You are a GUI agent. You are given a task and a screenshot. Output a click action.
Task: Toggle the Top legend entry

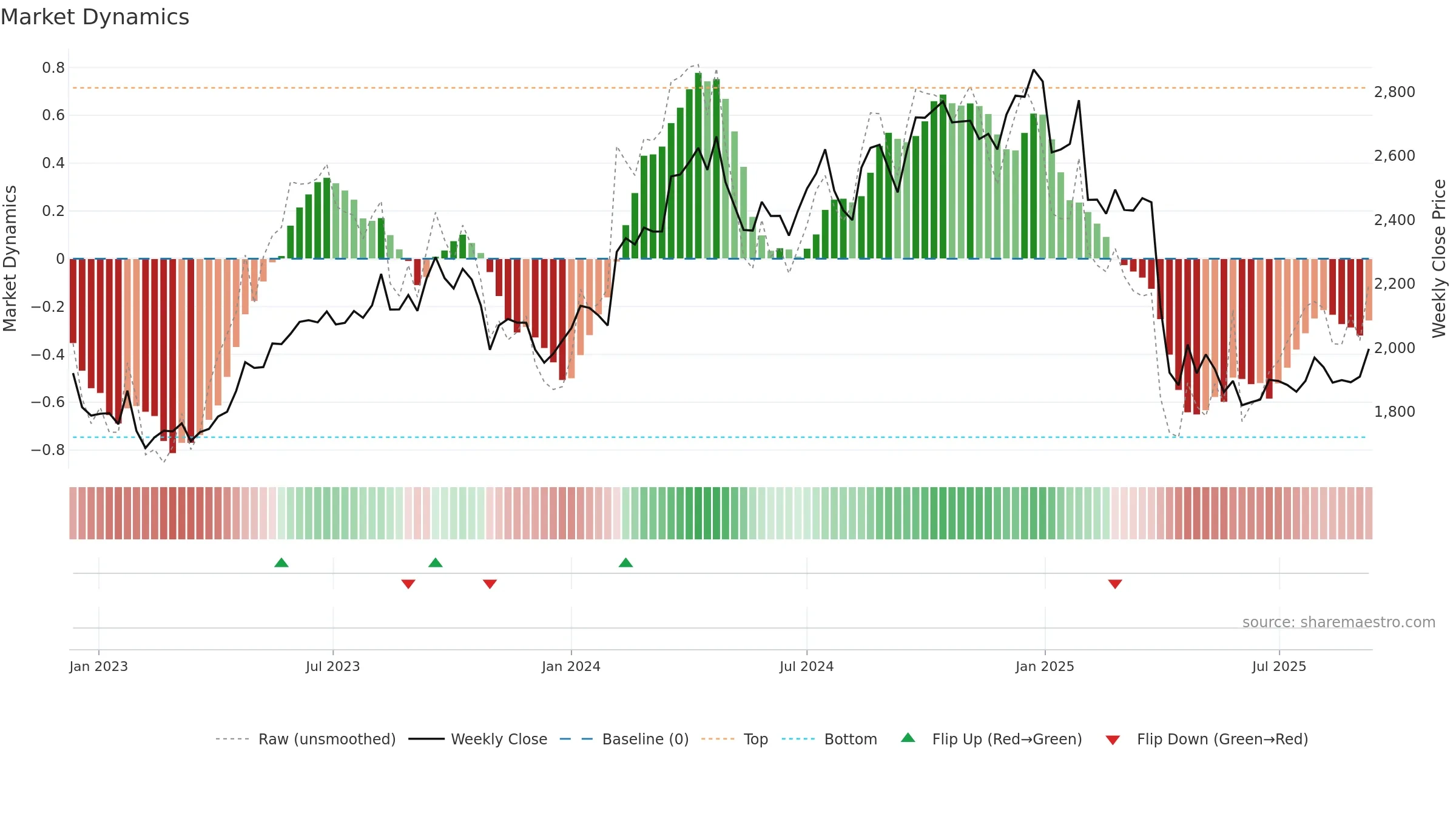click(x=735, y=739)
